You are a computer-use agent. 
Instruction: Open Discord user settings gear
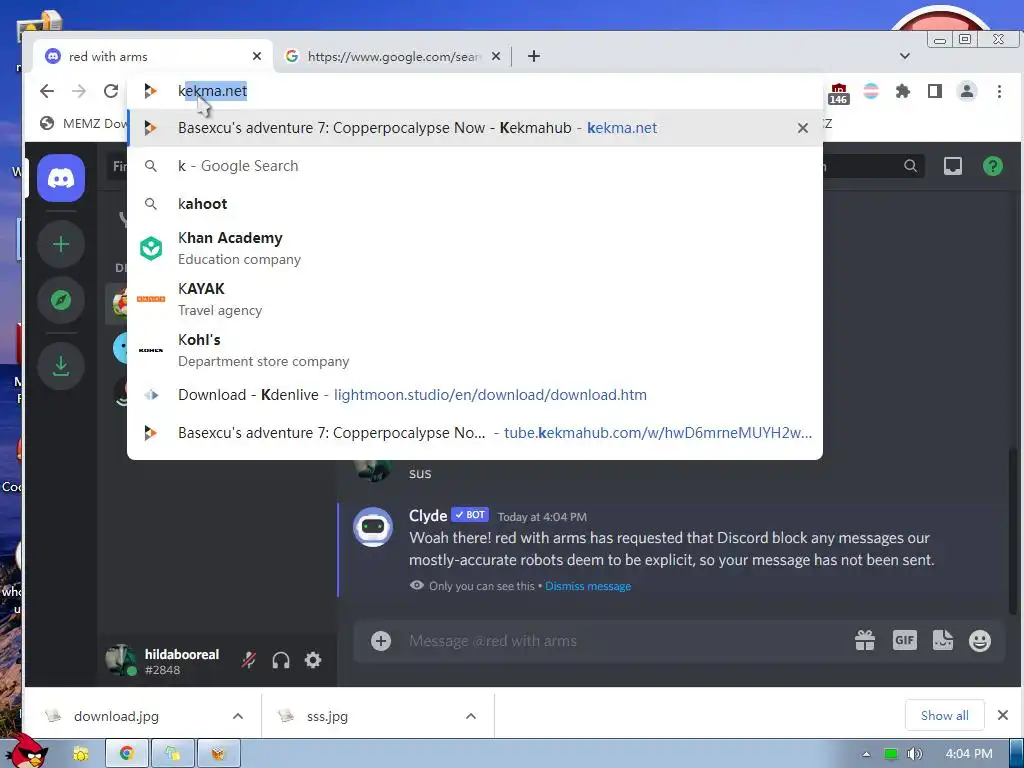coord(313,660)
